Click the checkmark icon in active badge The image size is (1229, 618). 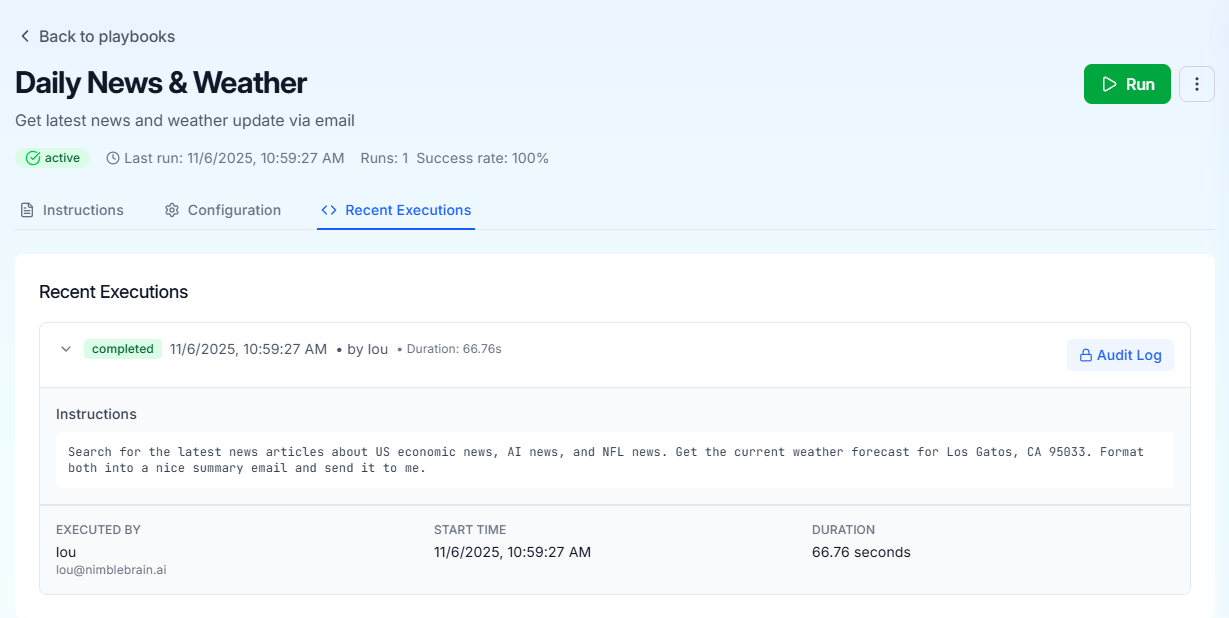pos(33,158)
